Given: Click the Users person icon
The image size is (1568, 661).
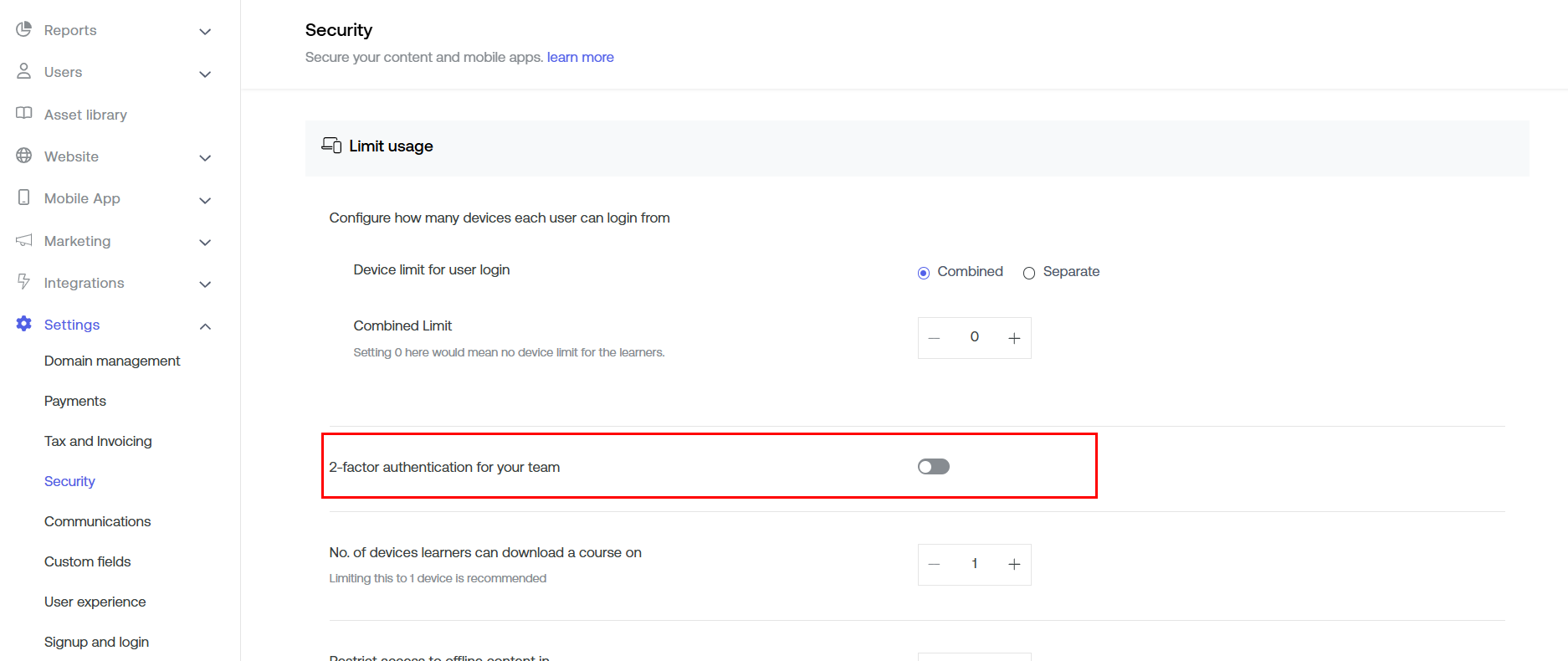Looking at the screenshot, I should [23, 71].
